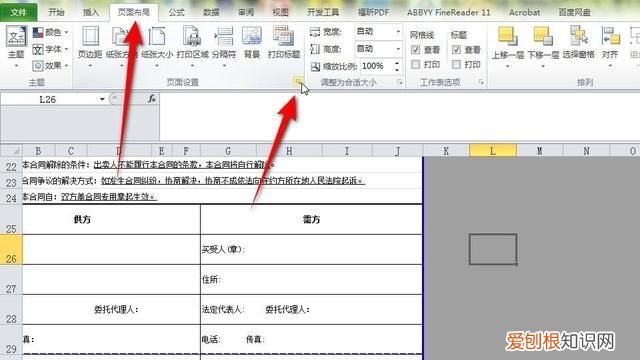Launch the 页面设置 page setup dialog

click(298, 82)
